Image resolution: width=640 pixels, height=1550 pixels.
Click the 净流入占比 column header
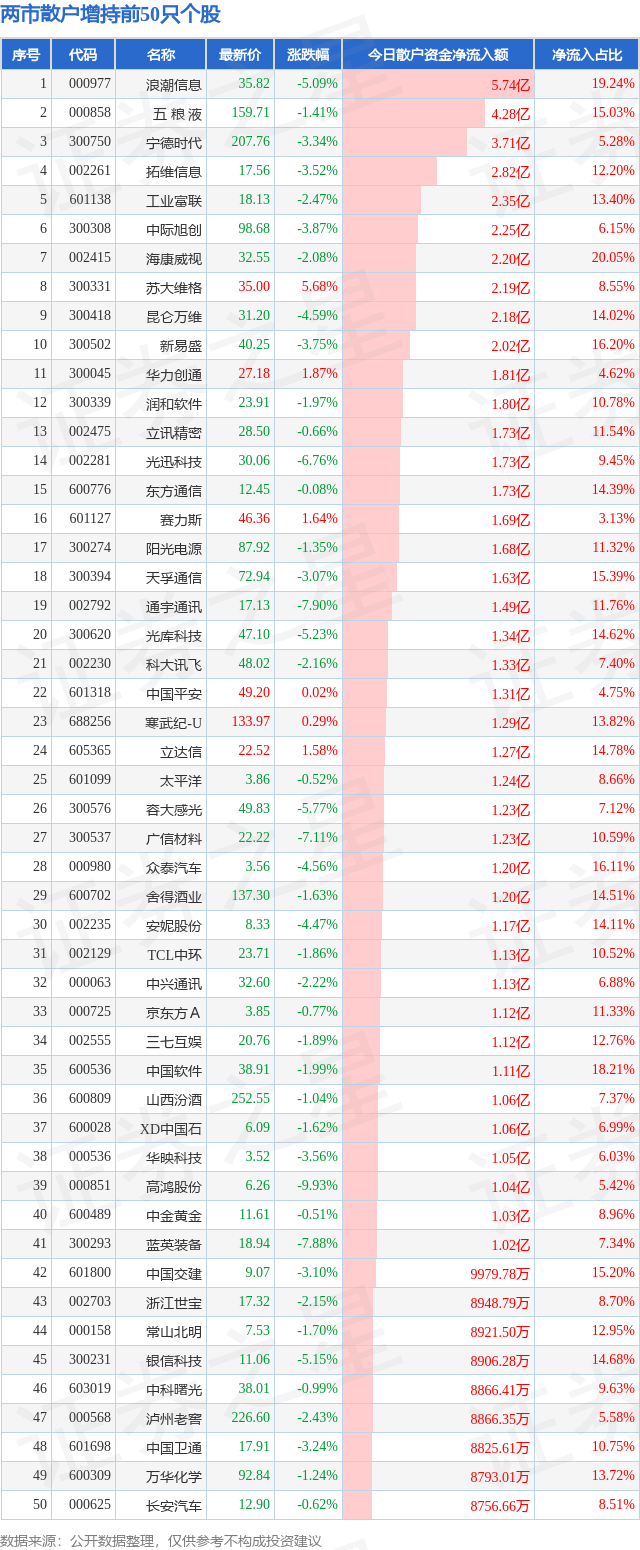(x=587, y=55)
